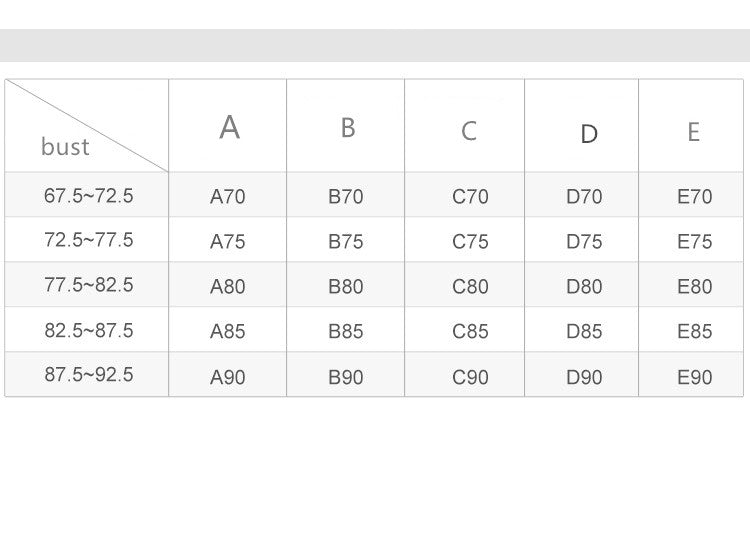Click the A70 size cell
Screen dimensions: 750x545
227,197
